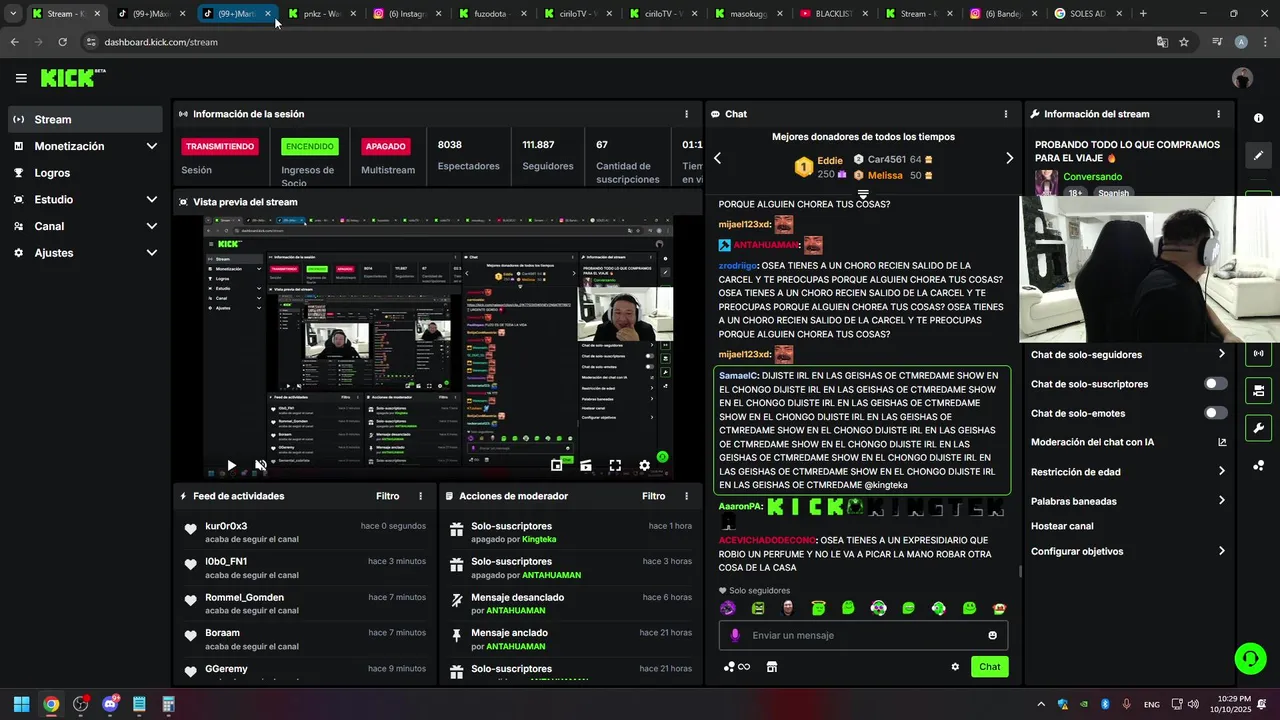
Task: Open Moderación del chat con IA external link
Action: 1222,442
